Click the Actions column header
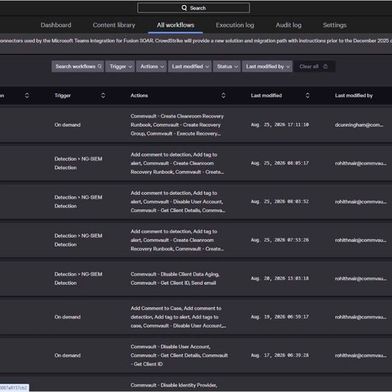 tap(139, 96)
